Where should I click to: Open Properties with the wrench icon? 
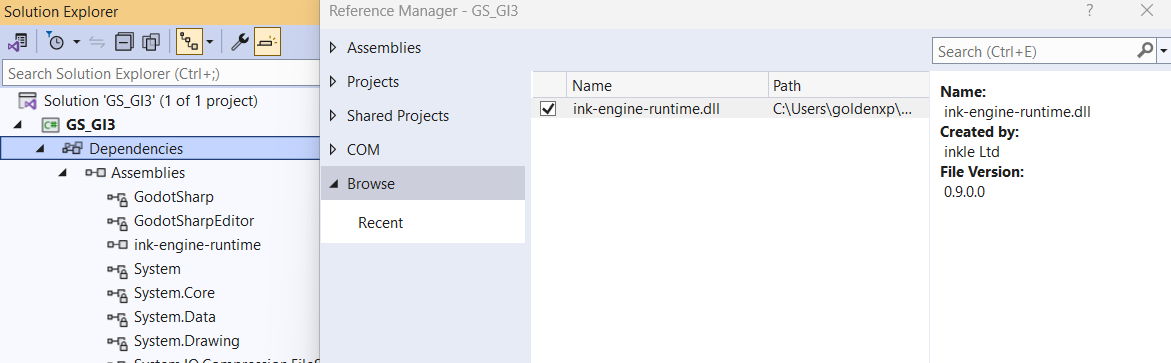point(239,43)
